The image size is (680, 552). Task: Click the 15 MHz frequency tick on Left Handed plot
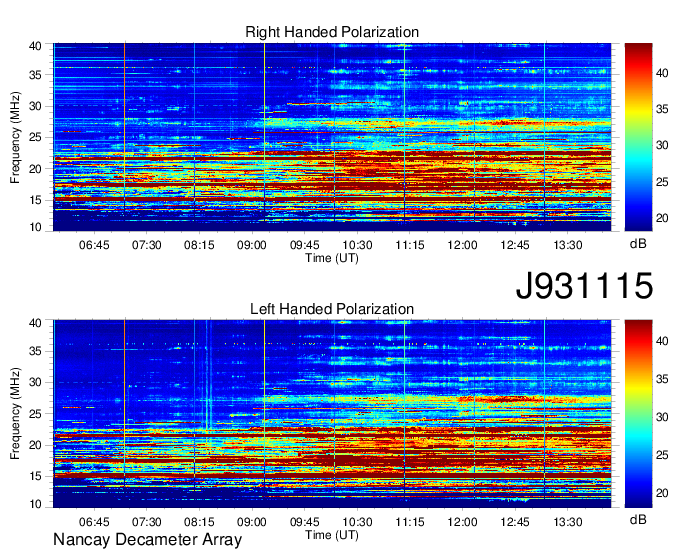tap(36, 477)
